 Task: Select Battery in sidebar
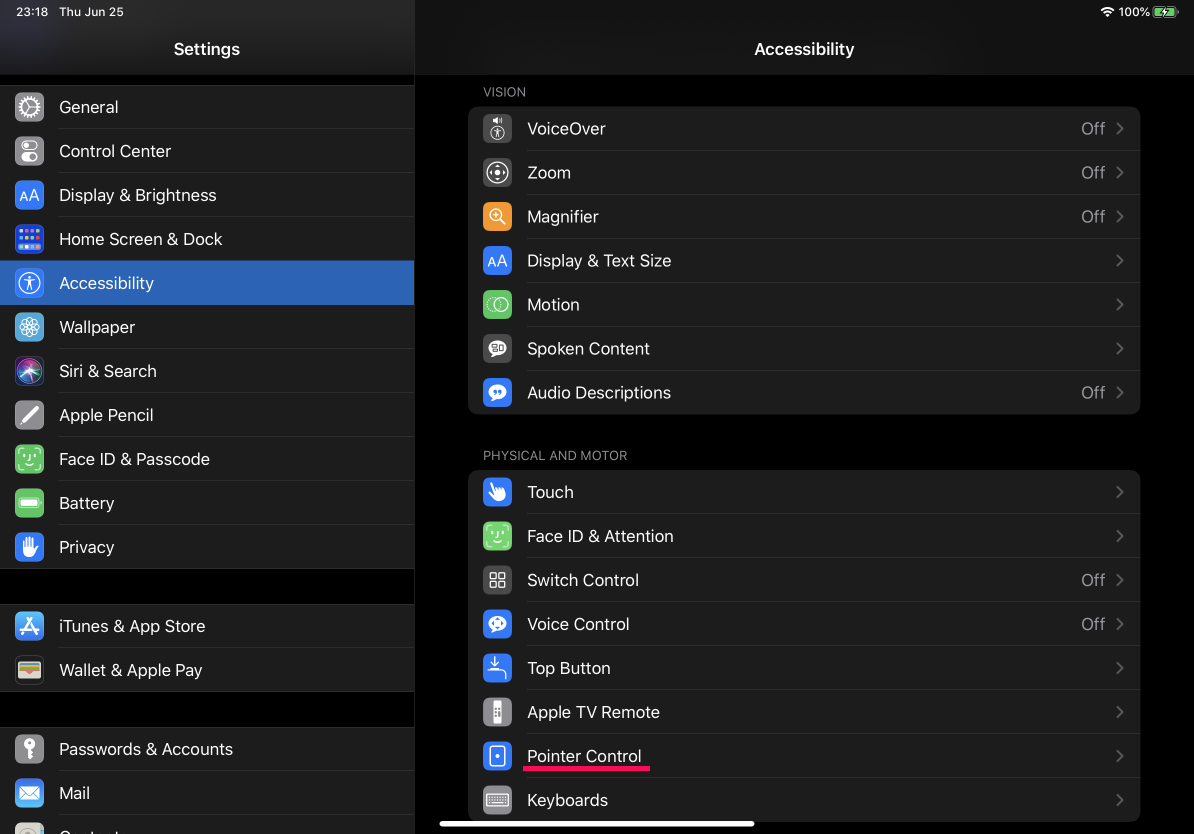[207, 503]
